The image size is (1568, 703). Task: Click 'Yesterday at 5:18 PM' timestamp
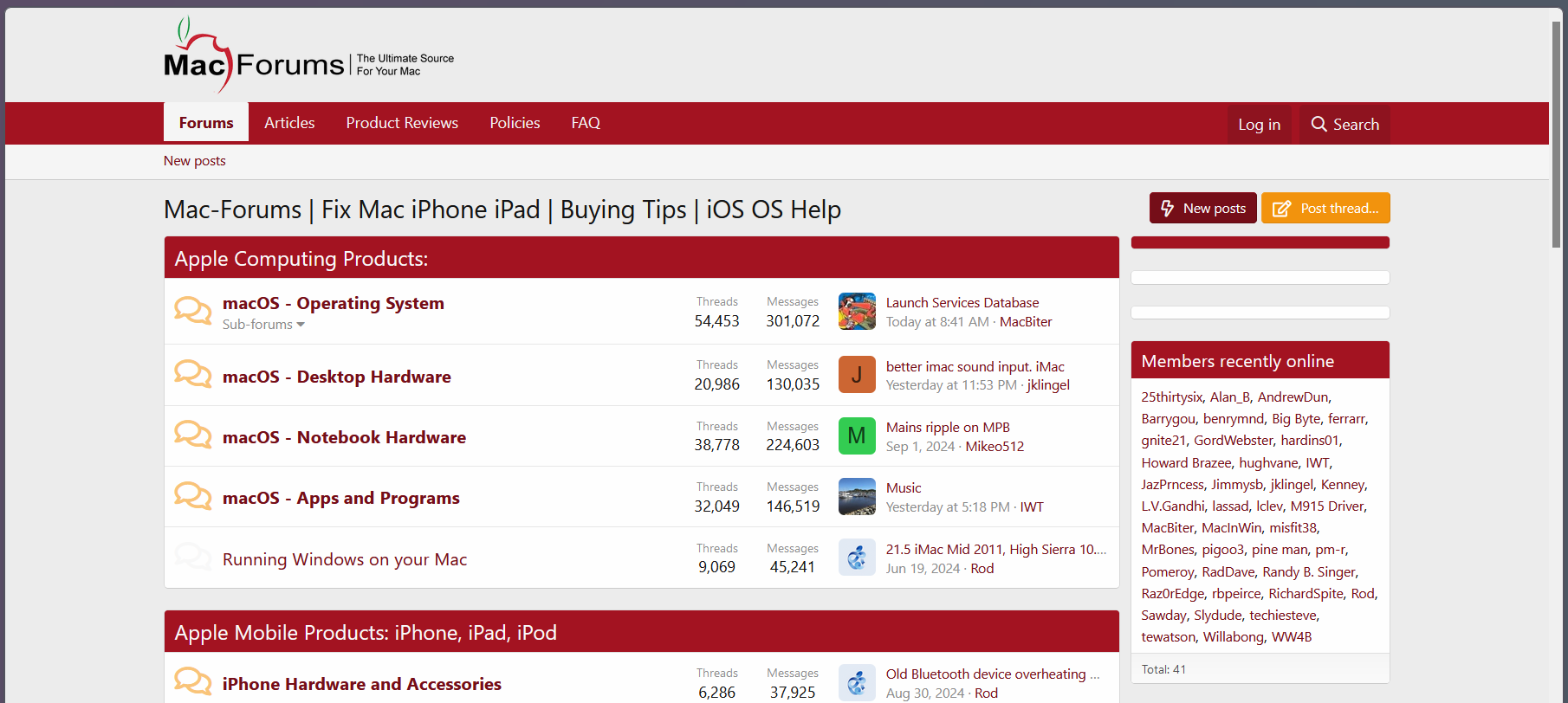click(948, 507)
